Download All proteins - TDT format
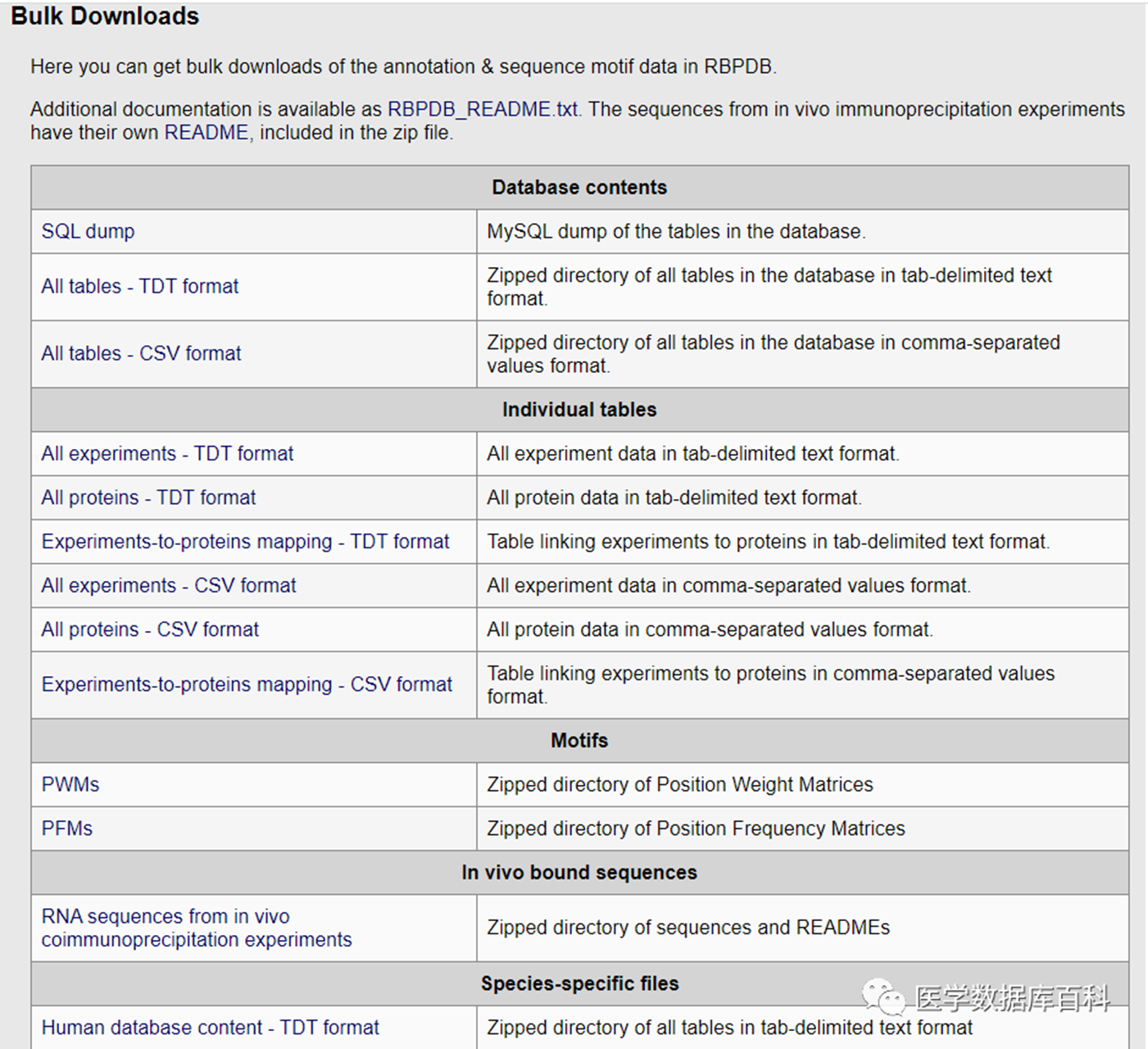The height and width of the screenshot is (1049, 1148). click(x=148, y=497)
